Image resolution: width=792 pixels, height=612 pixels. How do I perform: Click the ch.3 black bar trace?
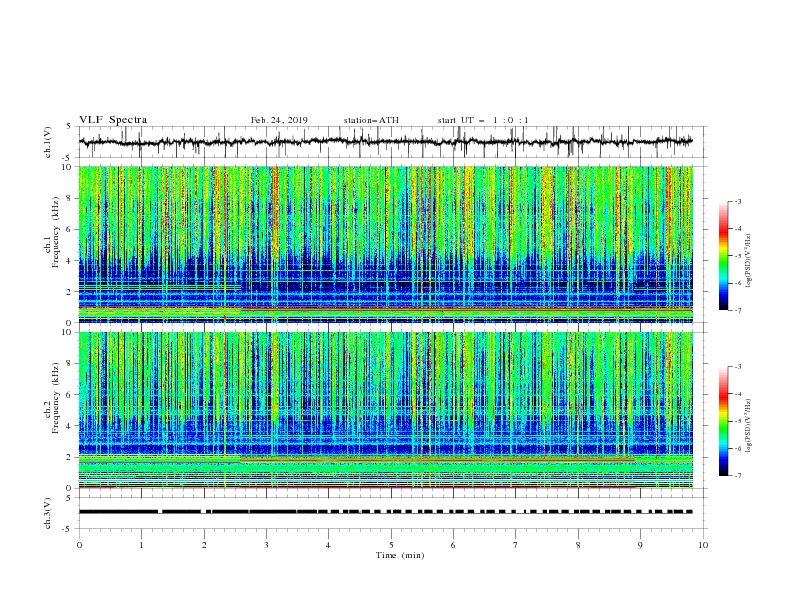click(x=386, y=512)
